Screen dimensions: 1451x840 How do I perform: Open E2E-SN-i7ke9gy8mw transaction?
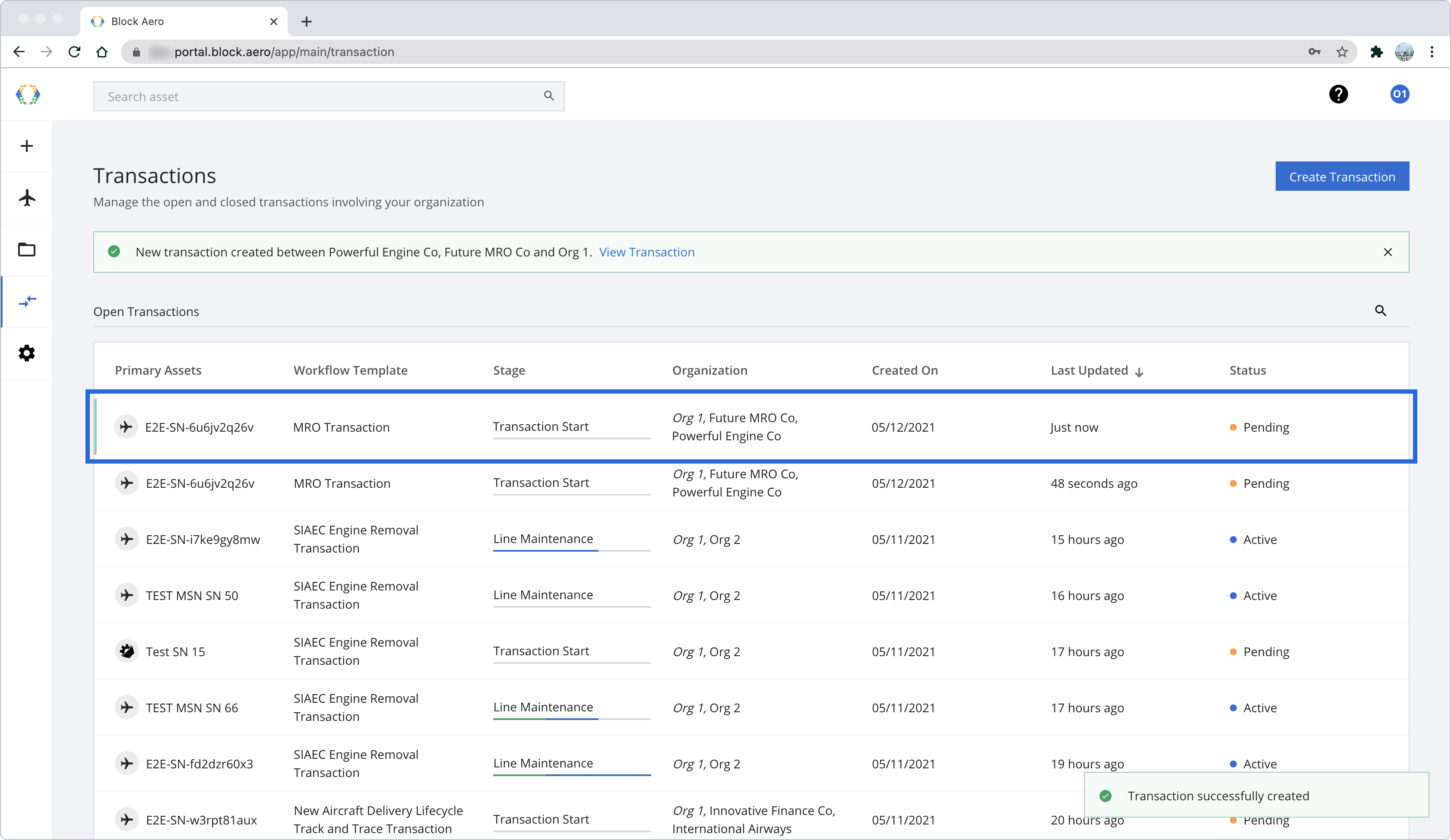pyautogui.click(x=751, y=539)
